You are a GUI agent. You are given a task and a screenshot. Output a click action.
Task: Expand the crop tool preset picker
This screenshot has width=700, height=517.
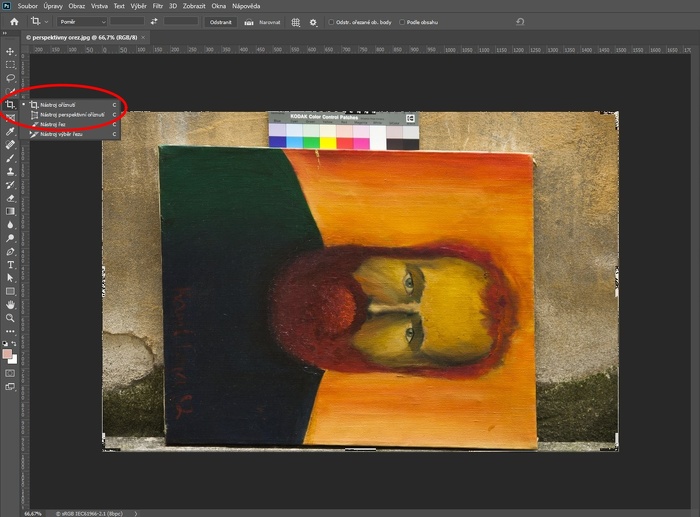coord(40,21)
